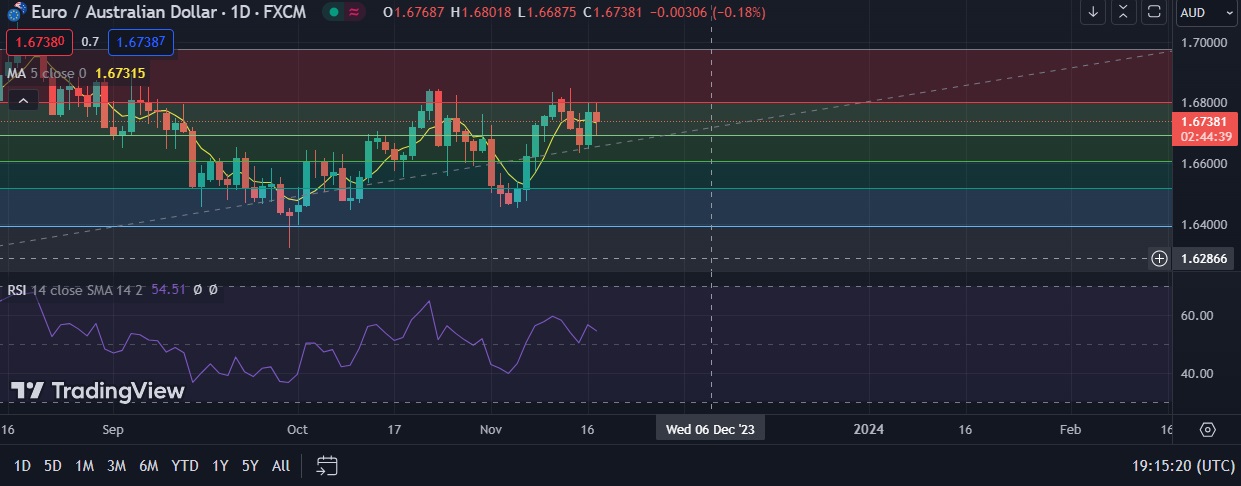Click the pink approximate-data indicator icon
Image resolution: width=1241 pixels, height=486 pixels.
(356, 12)
